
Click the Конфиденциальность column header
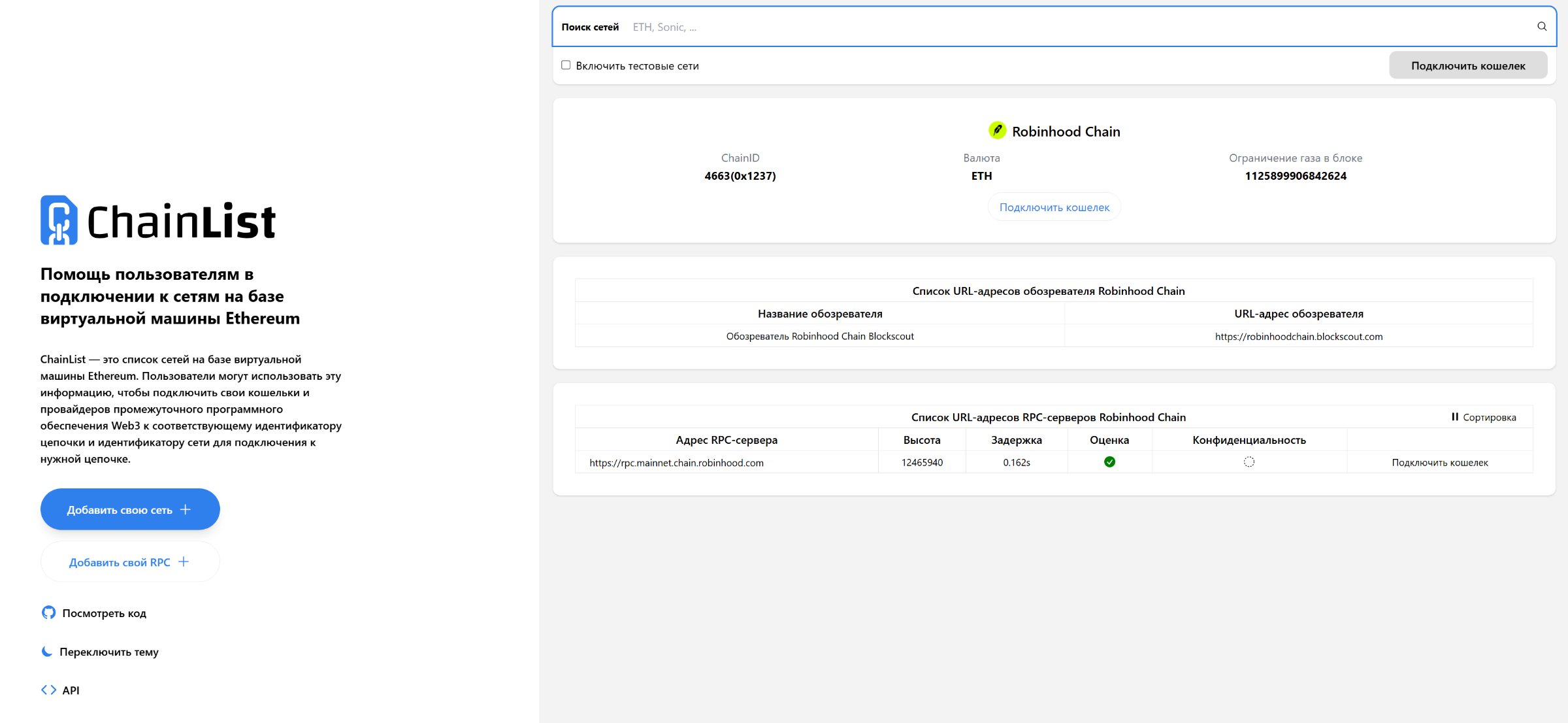coord(1249,440)
